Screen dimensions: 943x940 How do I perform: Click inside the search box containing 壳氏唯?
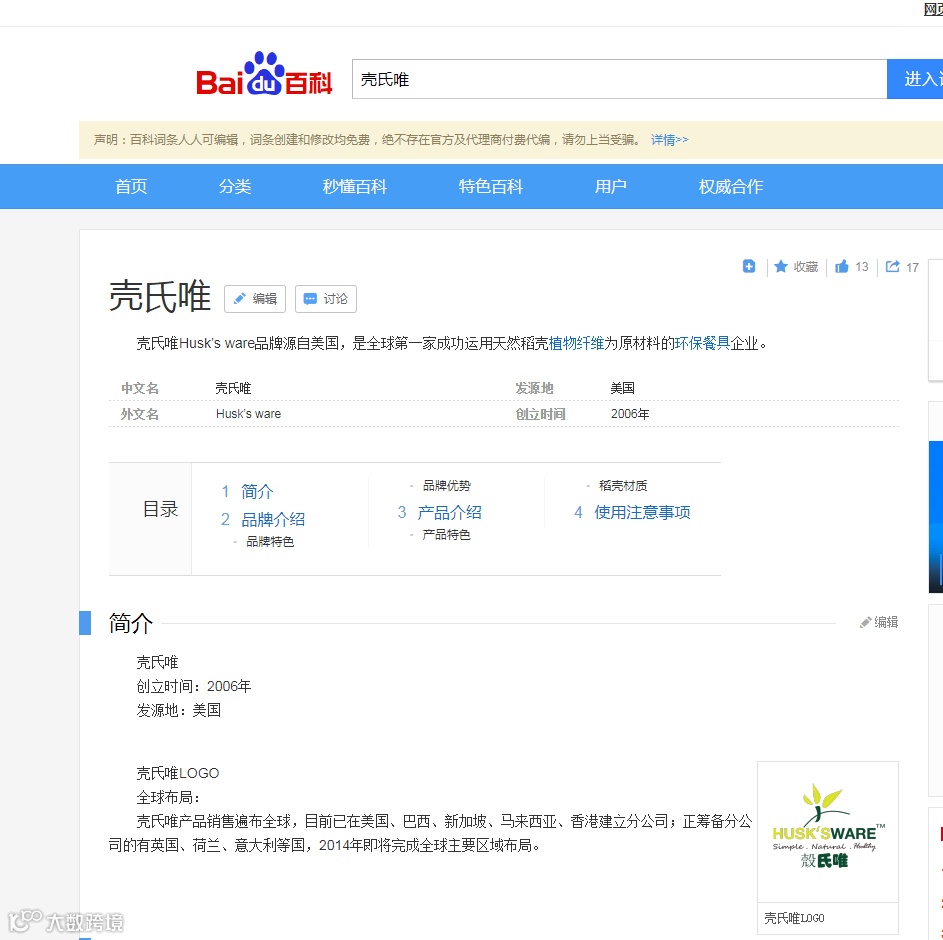pos(619,79)
